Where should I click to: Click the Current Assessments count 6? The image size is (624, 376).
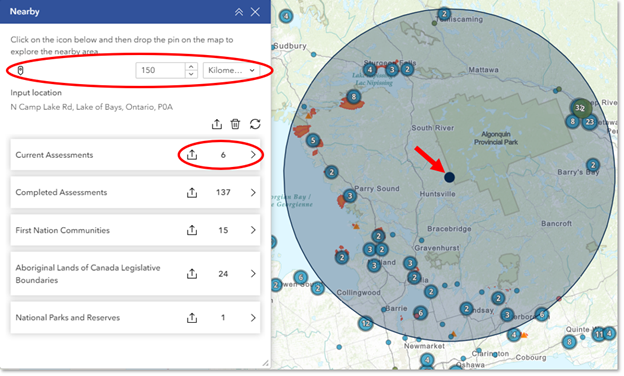click(x=223, y=155)
